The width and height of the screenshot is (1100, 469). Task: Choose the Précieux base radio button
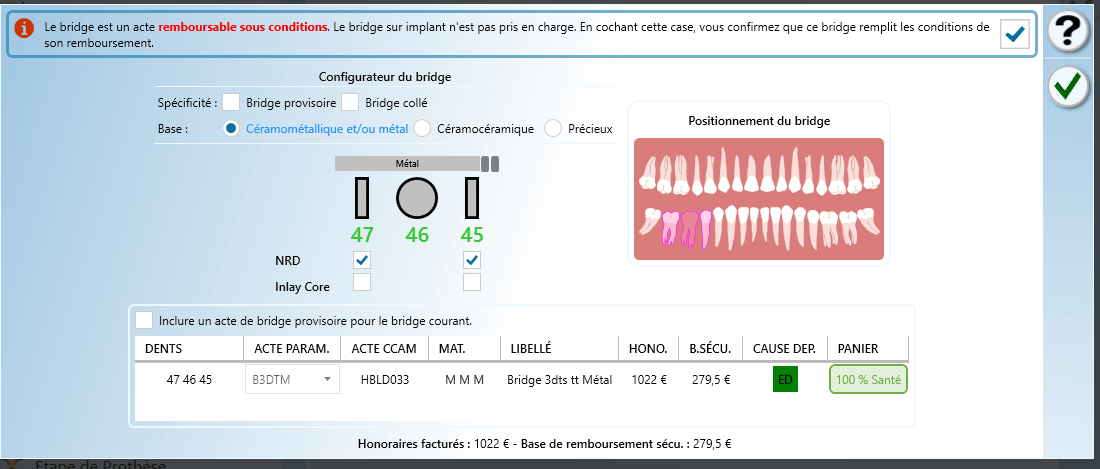pyautogui.click(x=553, y=128)
